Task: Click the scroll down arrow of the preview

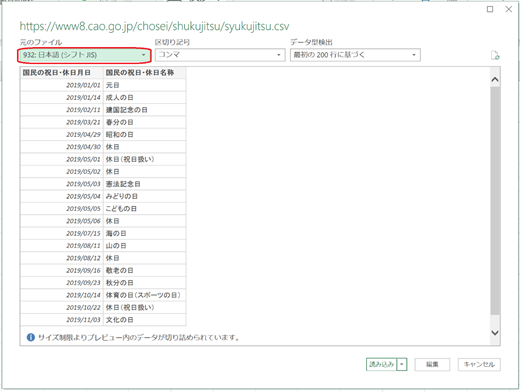Action: tap(495, 333)
